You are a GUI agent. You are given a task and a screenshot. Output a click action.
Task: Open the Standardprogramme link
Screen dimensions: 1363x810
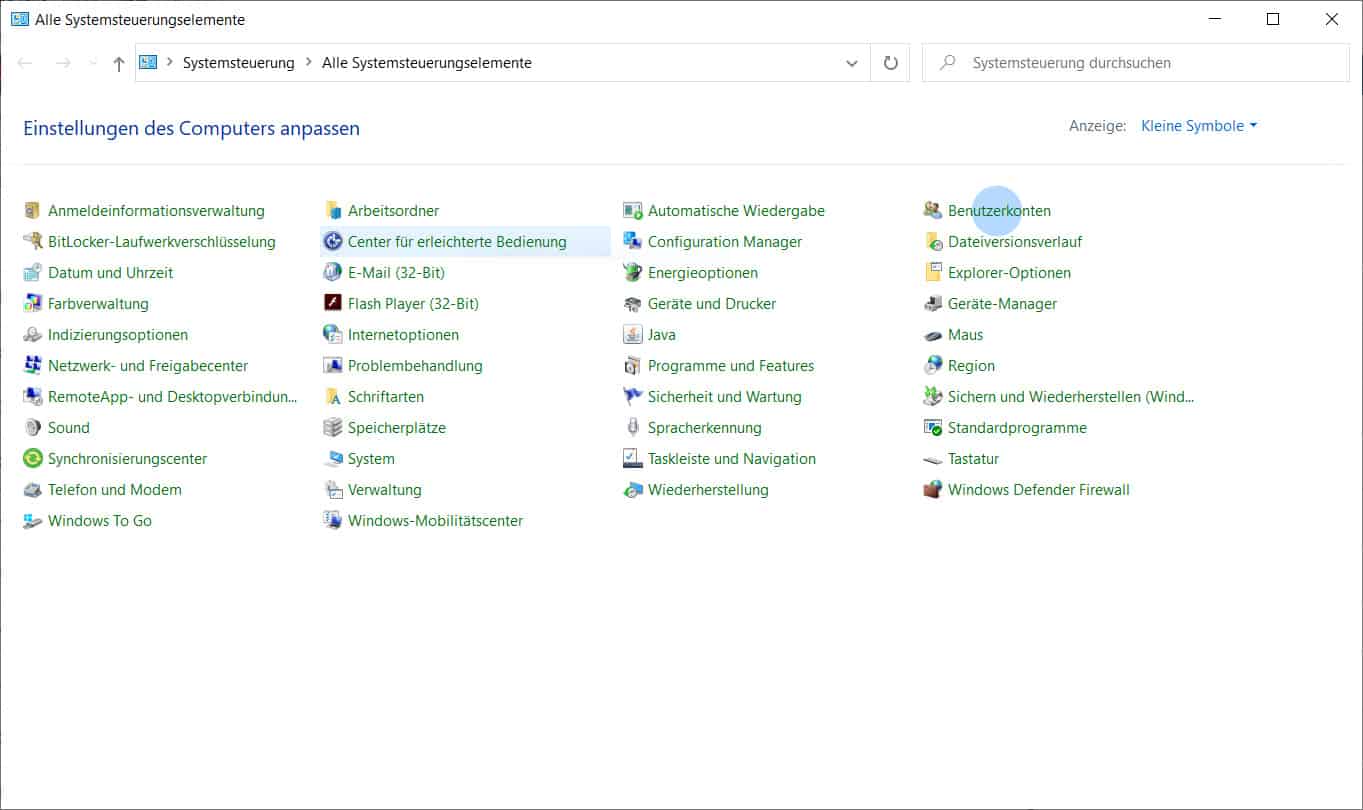pyautogui.click(x=1017, y=428)
